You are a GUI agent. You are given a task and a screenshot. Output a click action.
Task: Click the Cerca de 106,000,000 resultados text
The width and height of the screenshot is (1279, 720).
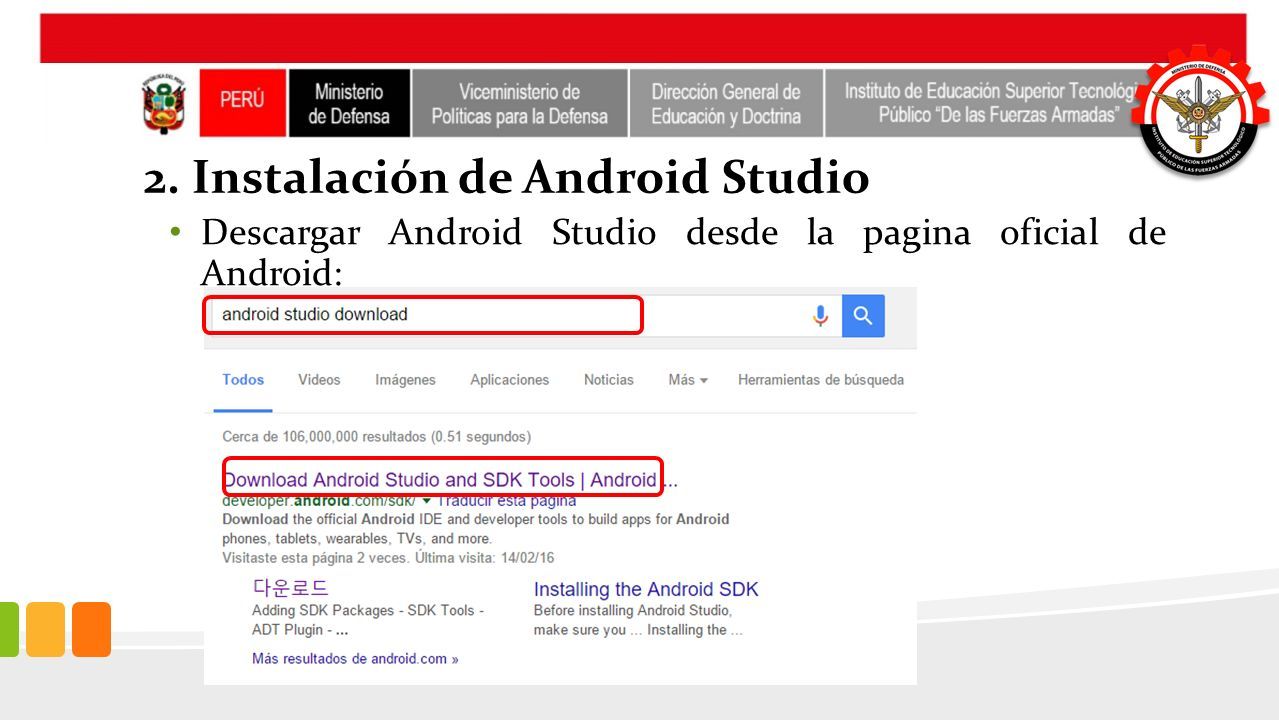point(376,437)
